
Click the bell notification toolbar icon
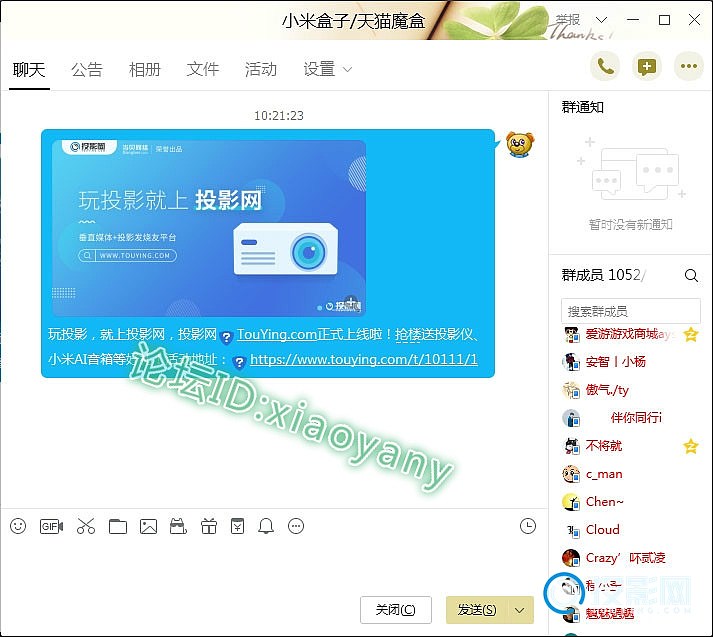pyautogui.click(x=266, y=527)
